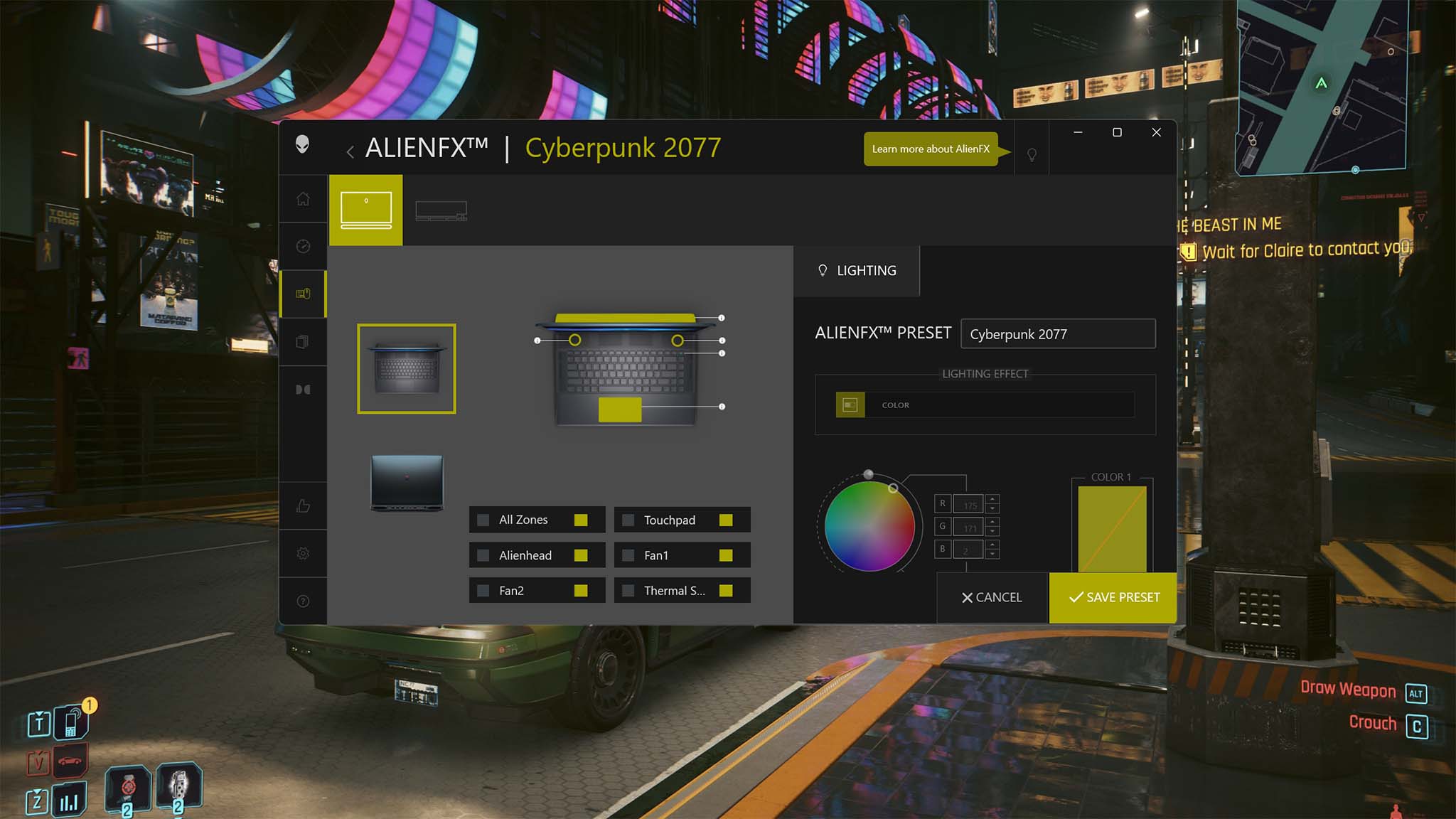Image resolution: width=1456 pixels, height=819 pixels.
Task: Select the FX lighting sidebar icon
Action: [x=303, y=294]
